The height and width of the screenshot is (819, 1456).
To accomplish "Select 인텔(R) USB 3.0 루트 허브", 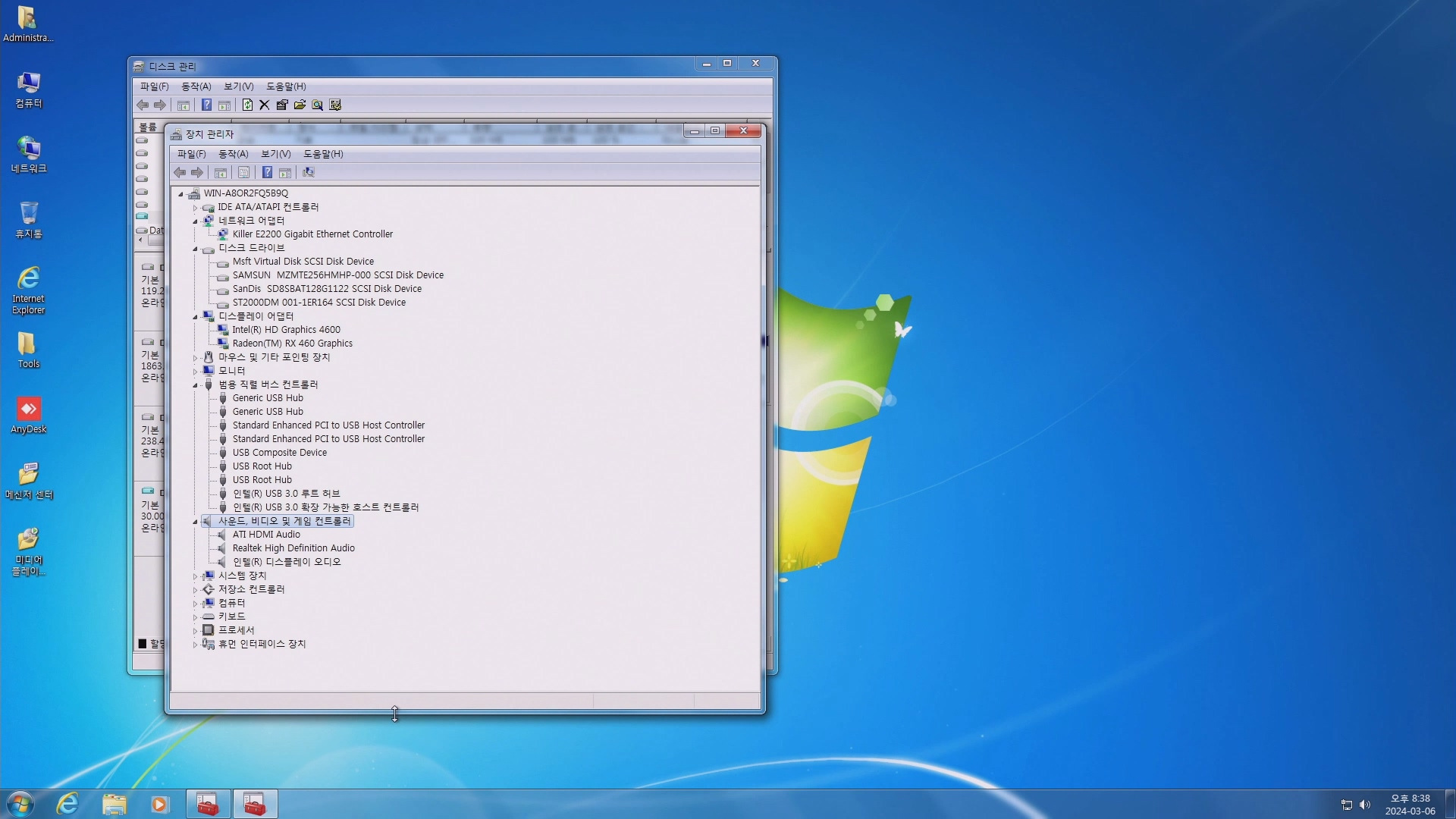I will coord(287,494).
